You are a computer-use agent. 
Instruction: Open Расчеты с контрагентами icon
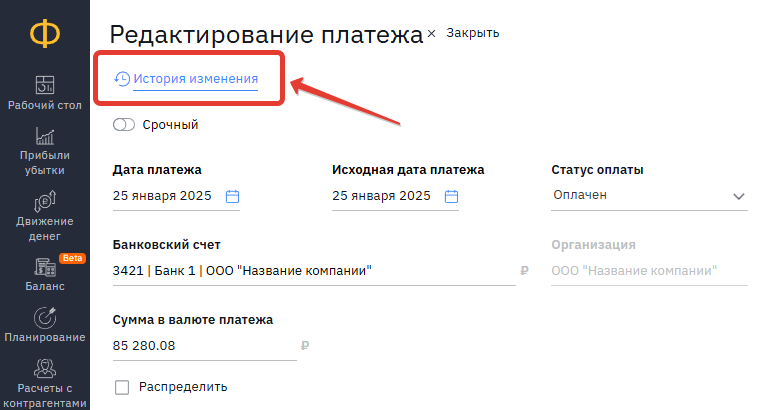[x=45, y=368]
